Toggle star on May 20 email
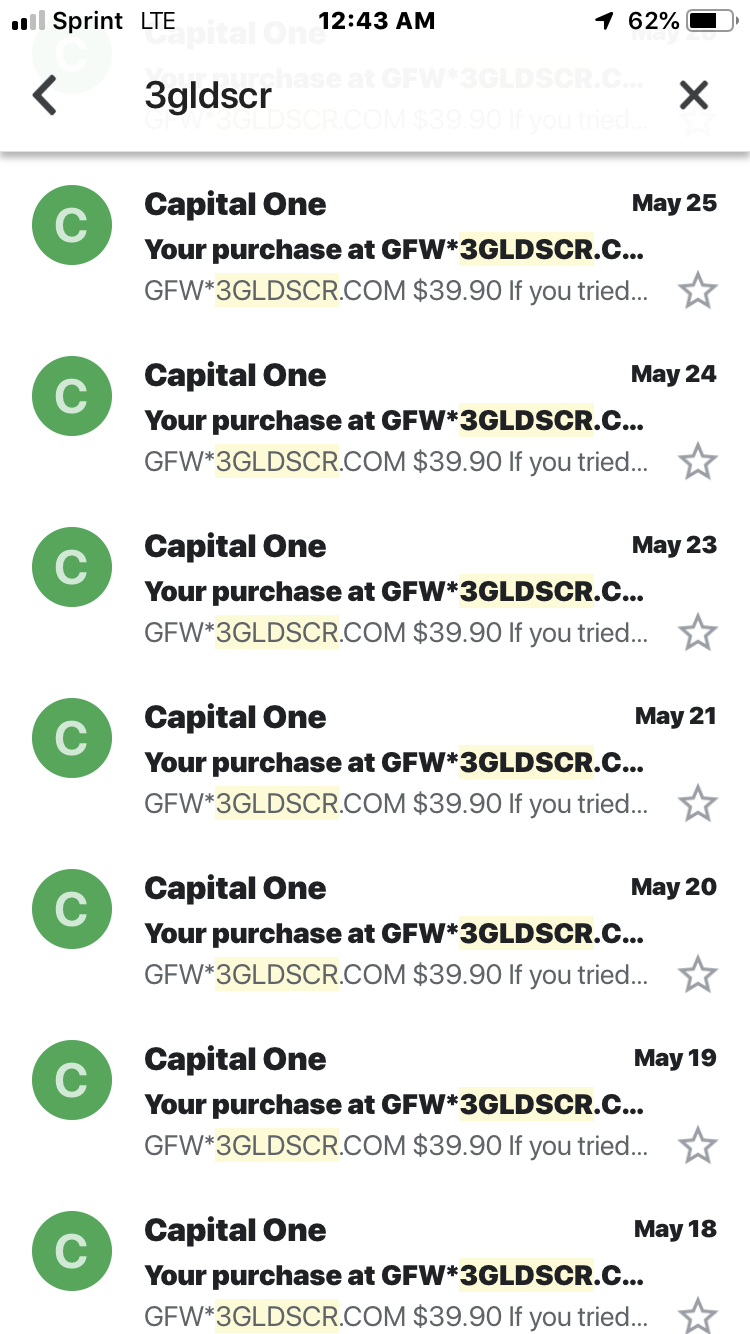750x1334 pixels. pos(698,975)
